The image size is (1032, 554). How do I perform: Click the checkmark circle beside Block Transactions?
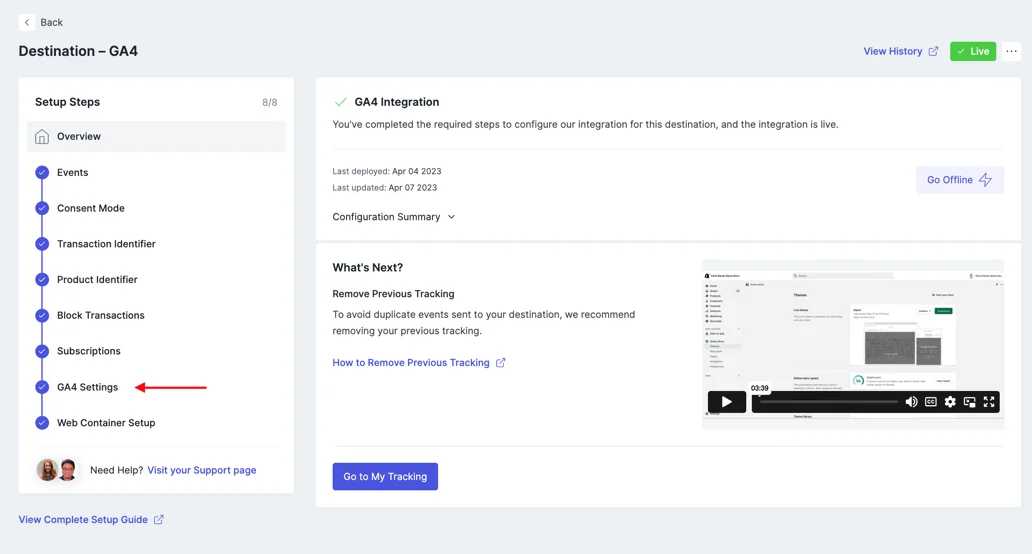tap(42, 315)
